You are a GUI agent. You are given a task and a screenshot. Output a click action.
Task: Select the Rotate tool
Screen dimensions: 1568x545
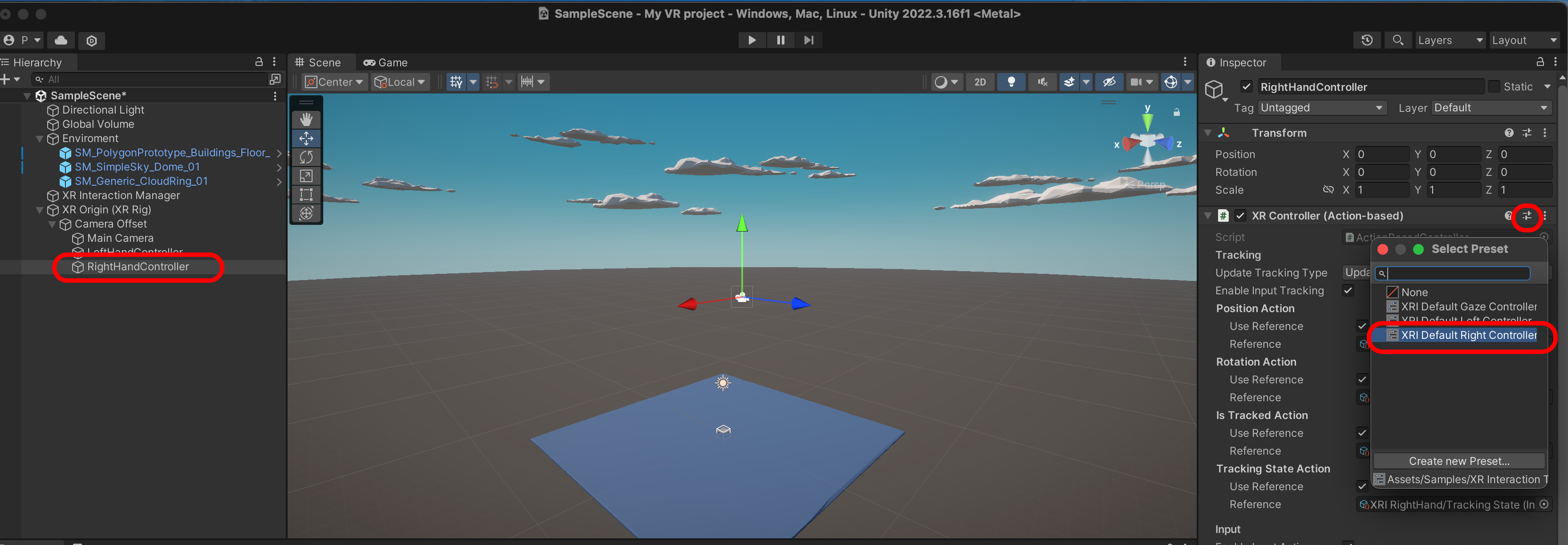[x=306, y=157]
